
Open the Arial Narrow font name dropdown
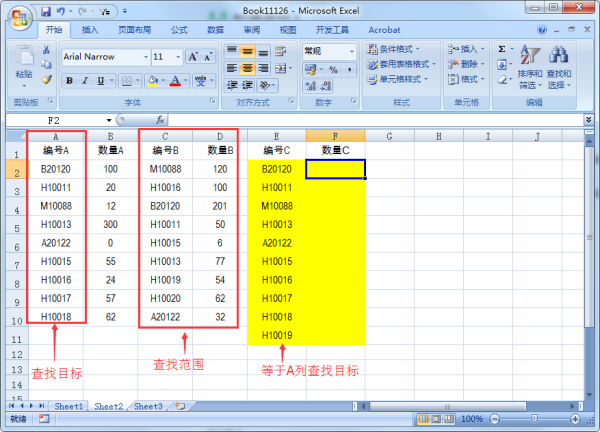pyautogui.click(x=142, y=57)
